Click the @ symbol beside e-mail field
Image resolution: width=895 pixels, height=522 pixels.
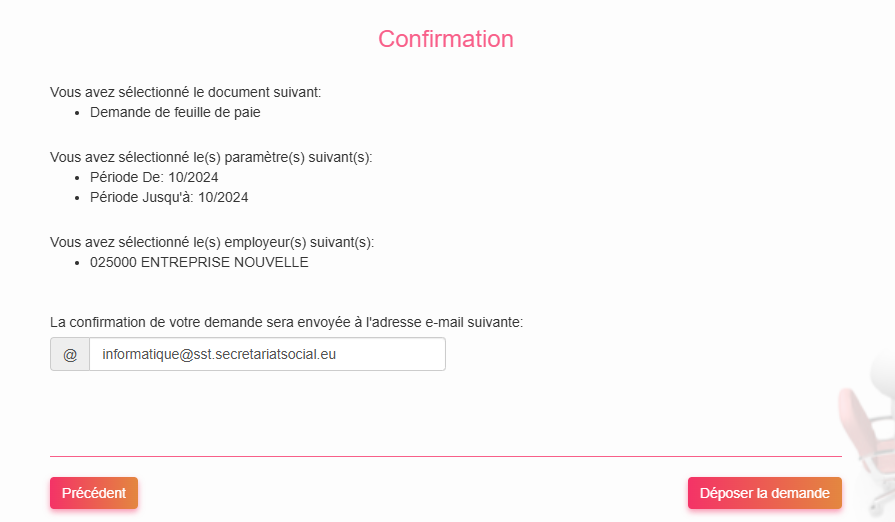70,354
